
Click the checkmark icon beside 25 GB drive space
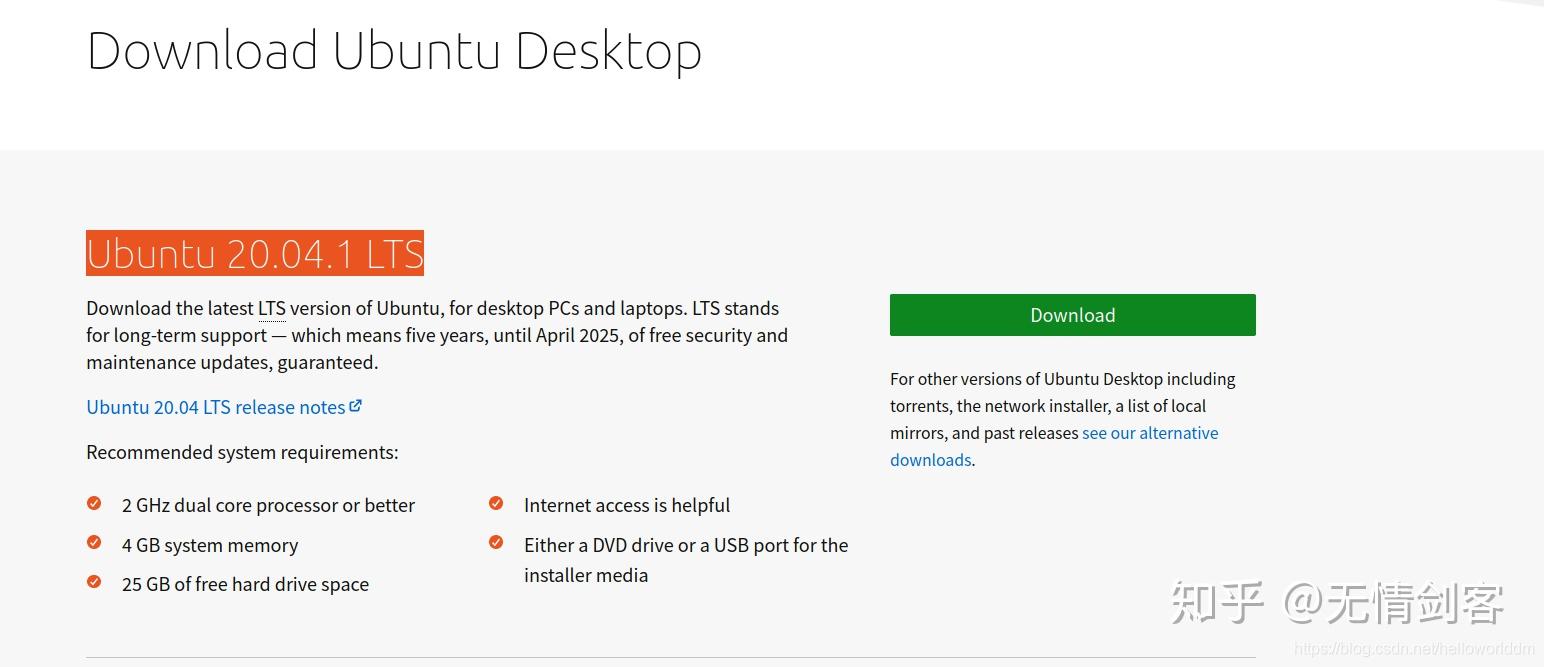[x=94, y=582]
